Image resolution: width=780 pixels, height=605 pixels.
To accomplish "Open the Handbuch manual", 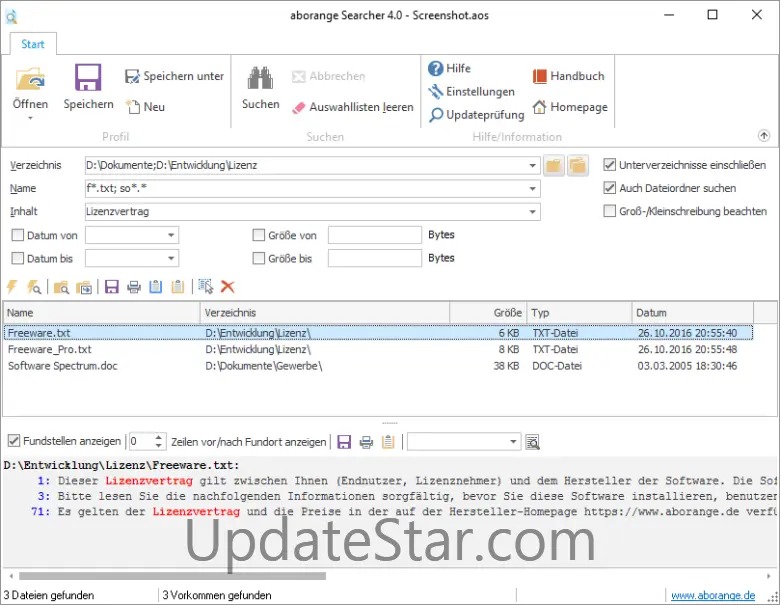I will click(569, 76).
